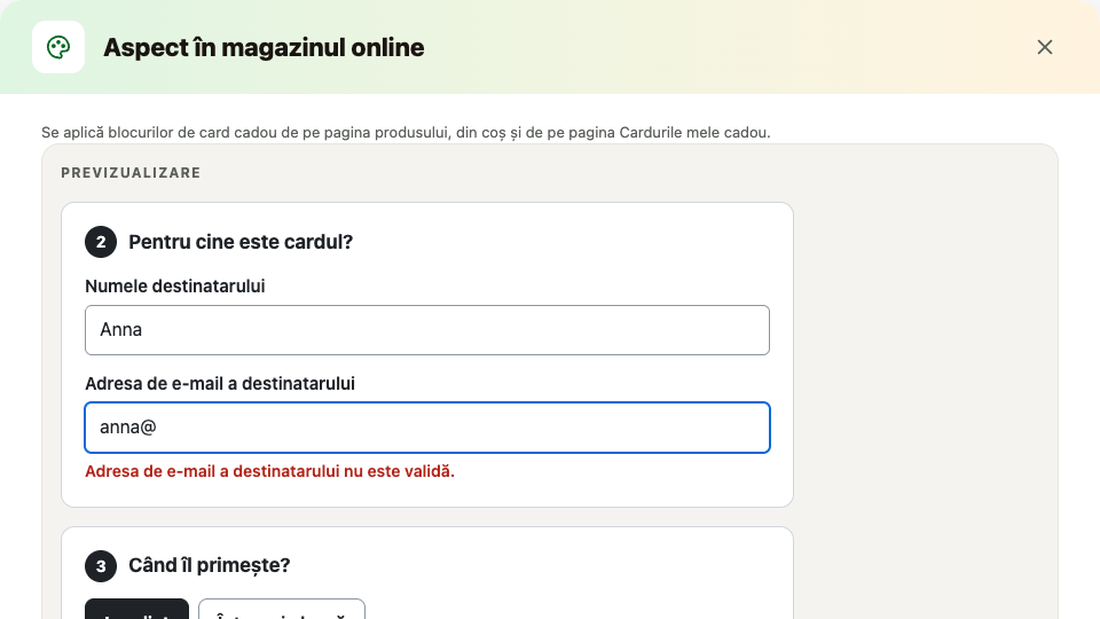The width and height of the screenshot is (1100, 619).
Task: Click the description starting Se aplică blocurilor
Action: (x=405, y=133)
